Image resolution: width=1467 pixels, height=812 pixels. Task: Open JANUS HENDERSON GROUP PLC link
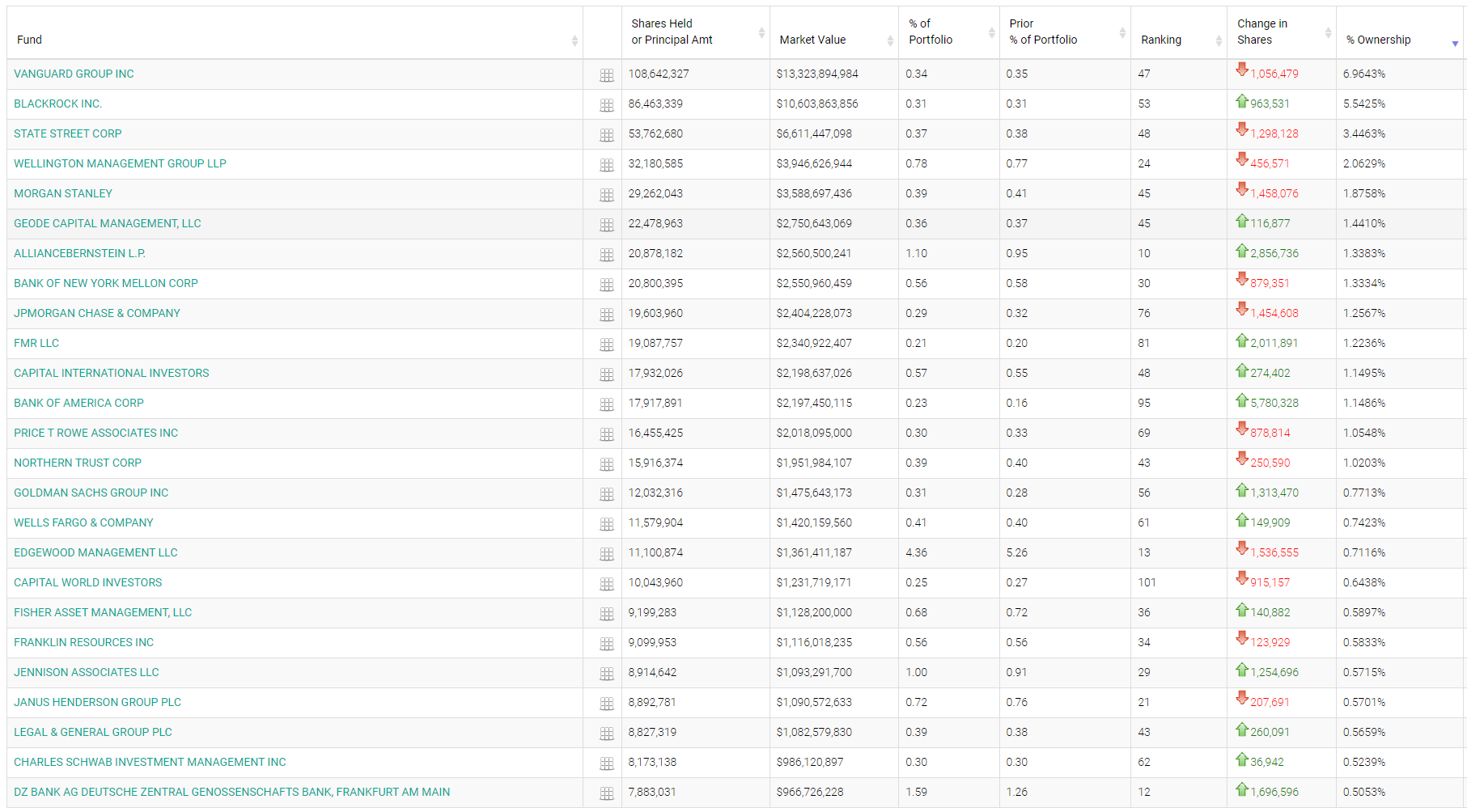tap(97, 702)
